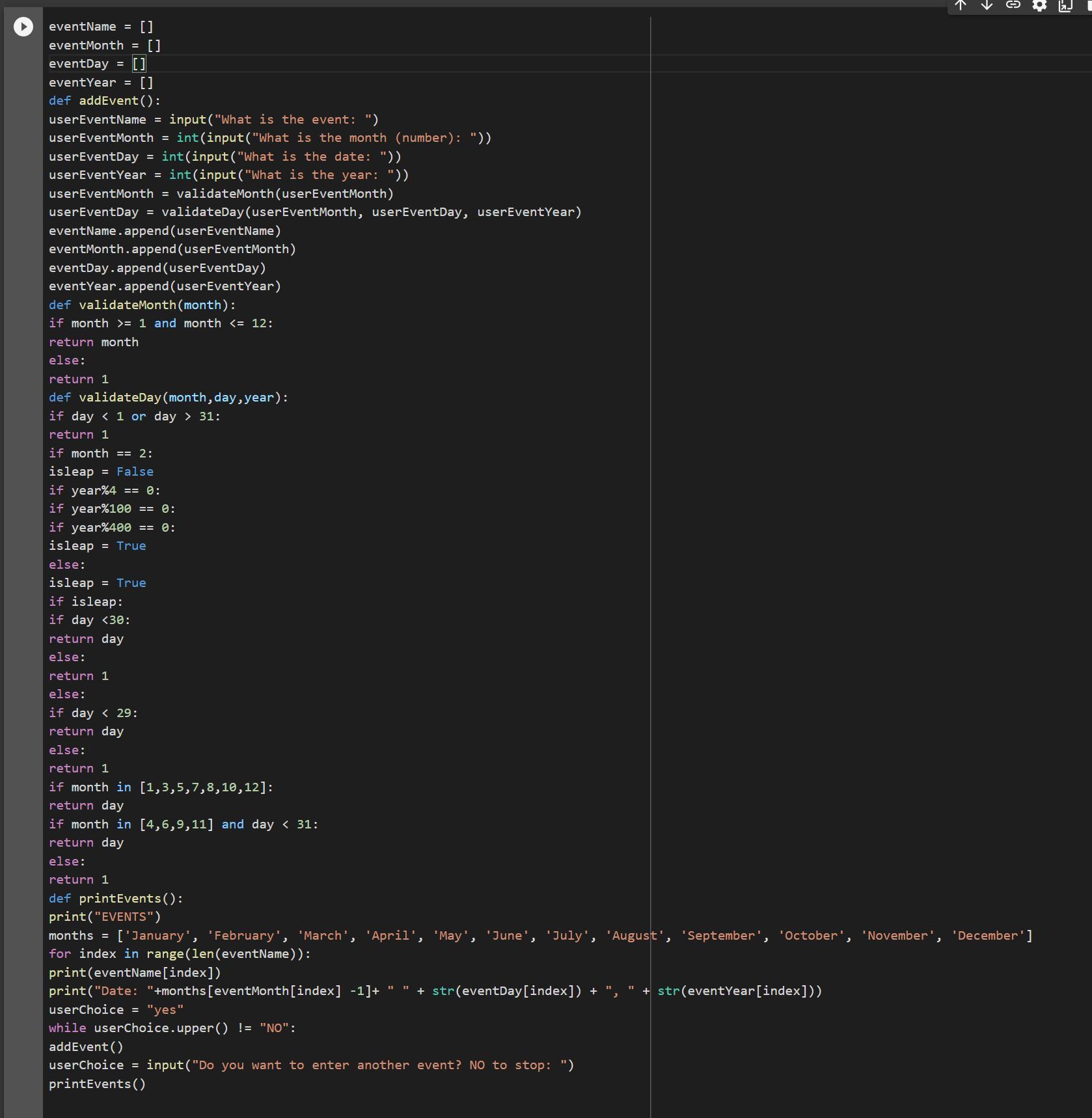Mirror cell in tab icon
The image size is (1092, 1118).
coord(1065,7)
